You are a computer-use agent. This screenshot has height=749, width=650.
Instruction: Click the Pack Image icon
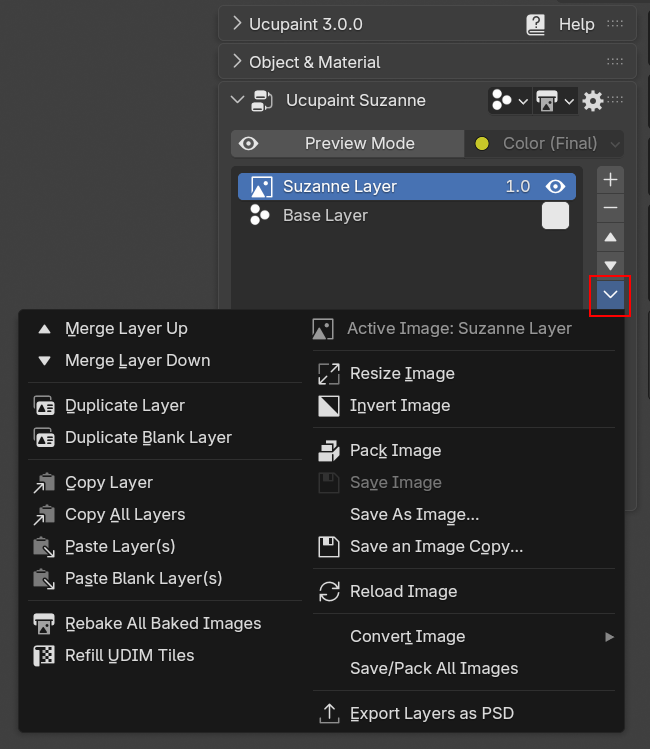coord(329,450)
